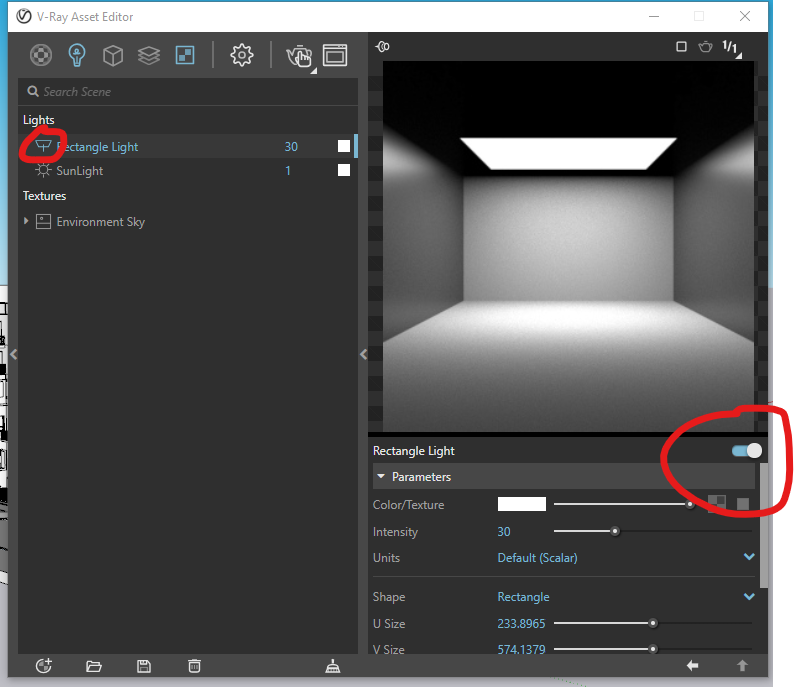The height and width of the screenshot is (687, 795).
Task: Click the Color/Texture white color swatch
Action: pyautogui.click(x=521, y=504)
